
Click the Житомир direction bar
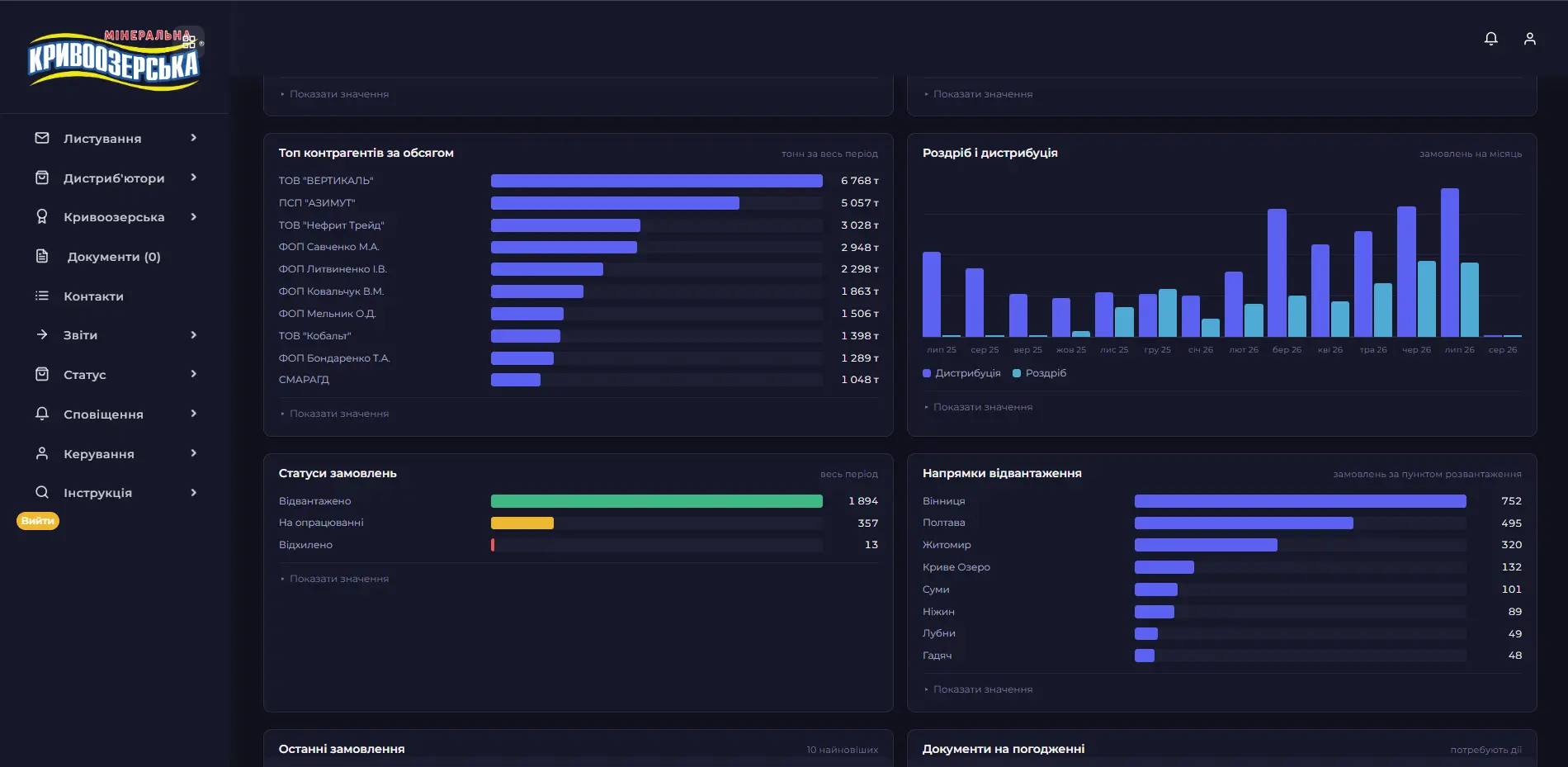[1206, 545]
